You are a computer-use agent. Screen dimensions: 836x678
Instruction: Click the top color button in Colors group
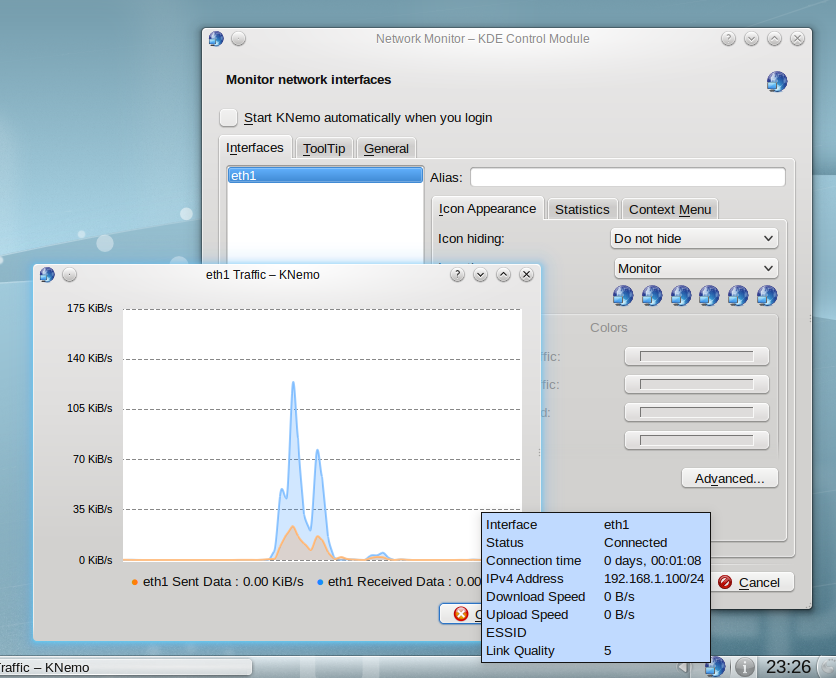click(696, 356)
